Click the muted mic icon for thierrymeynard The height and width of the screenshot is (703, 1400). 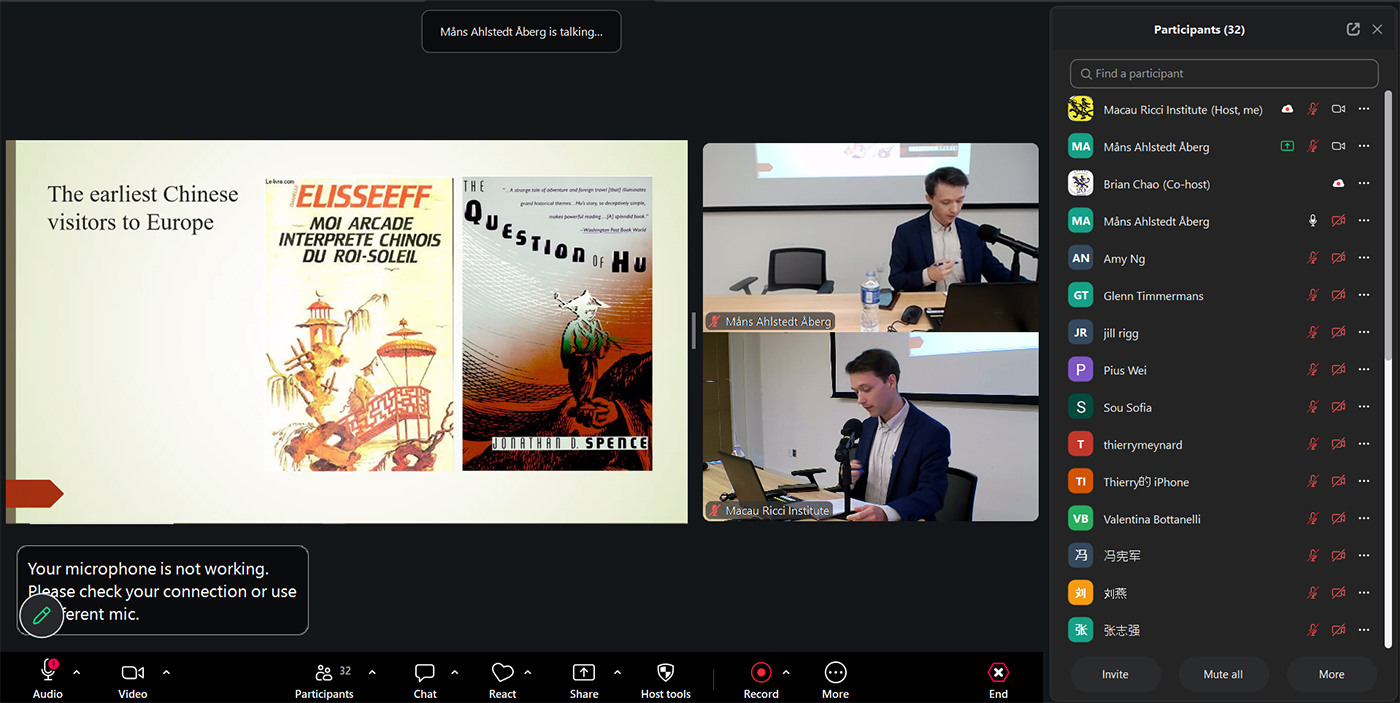point(1313,444)
